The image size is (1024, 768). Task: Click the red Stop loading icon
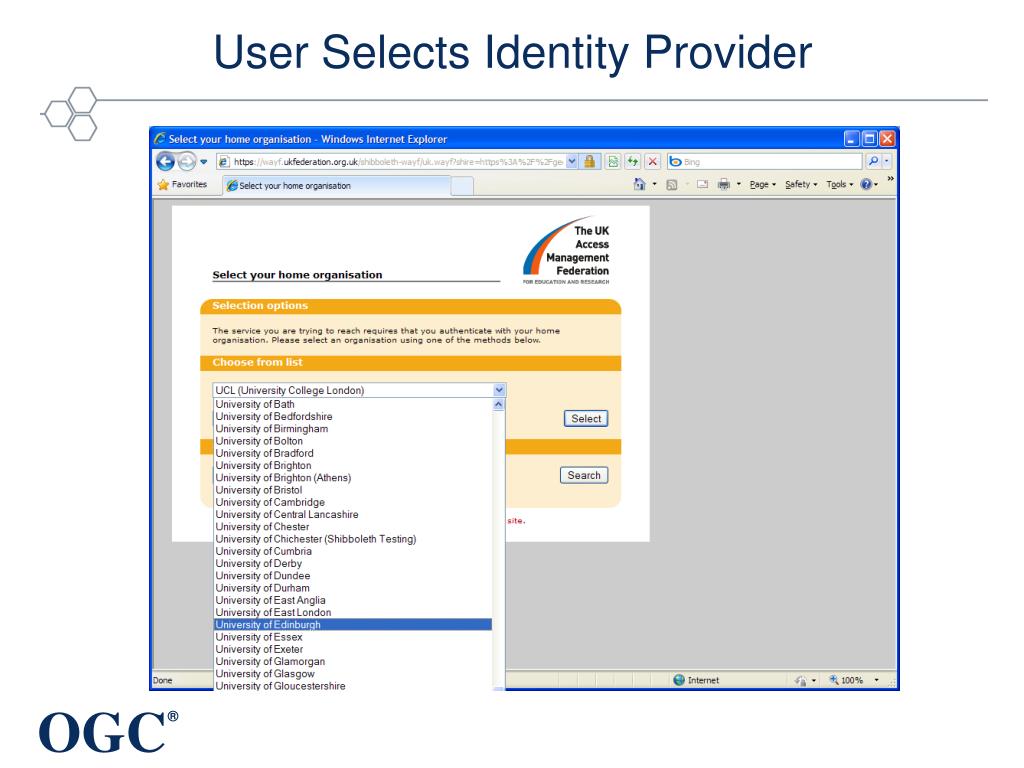tap(652, 161)
